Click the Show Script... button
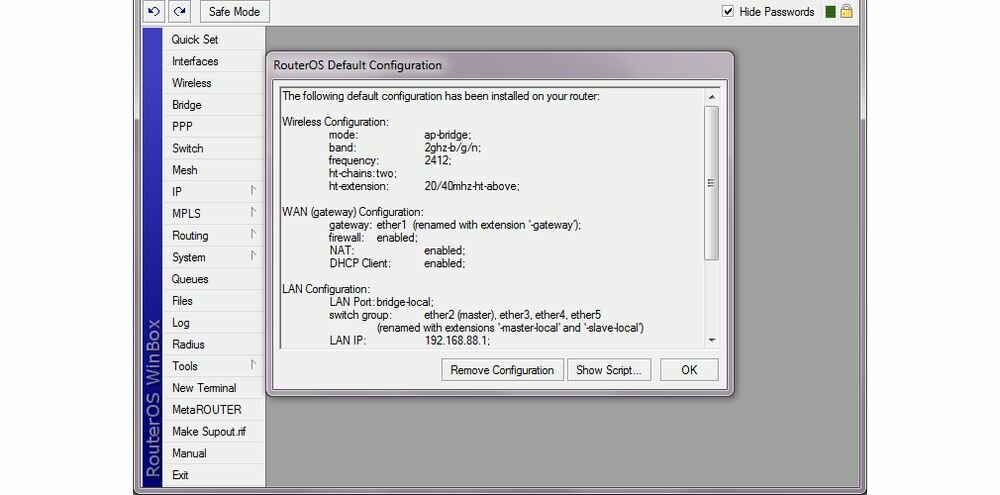 click(608, 370)
